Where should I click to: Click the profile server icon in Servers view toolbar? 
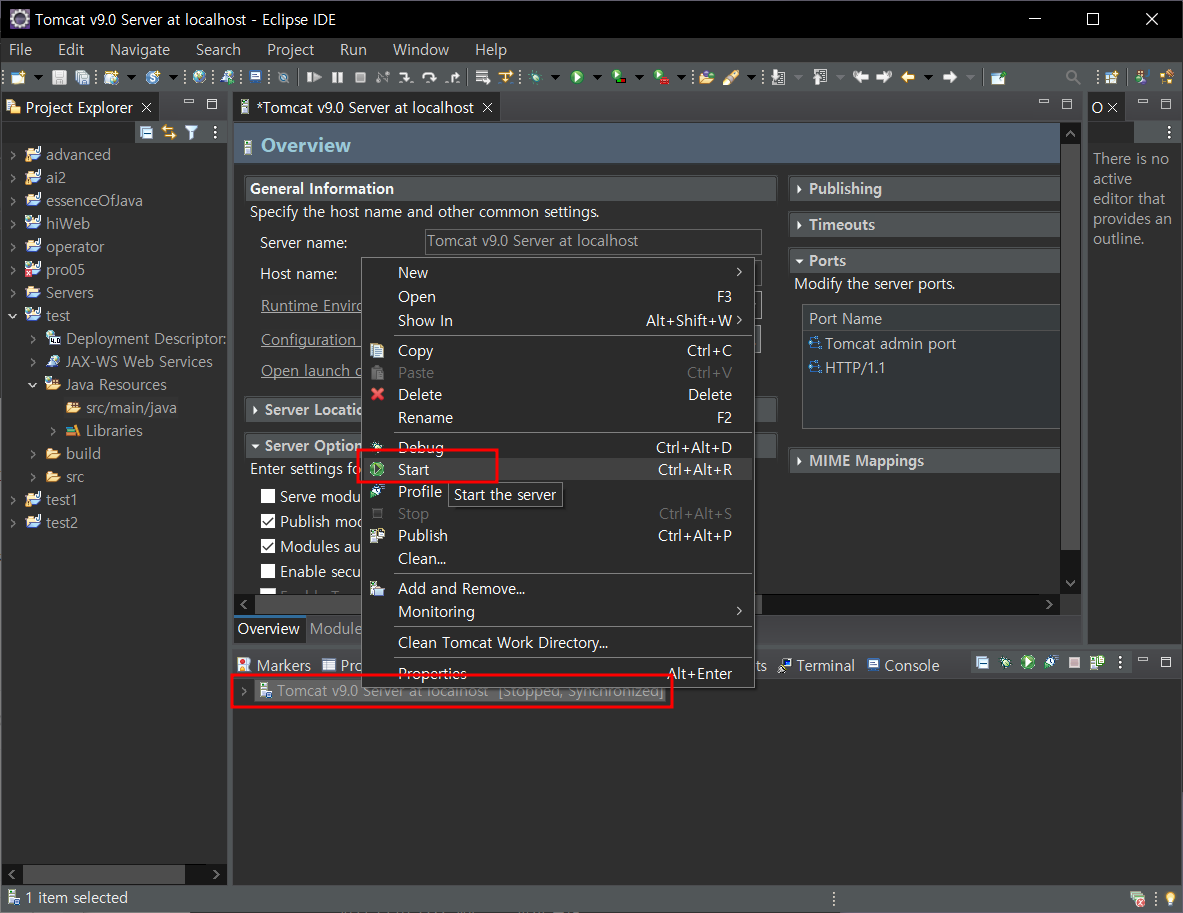1051,662
